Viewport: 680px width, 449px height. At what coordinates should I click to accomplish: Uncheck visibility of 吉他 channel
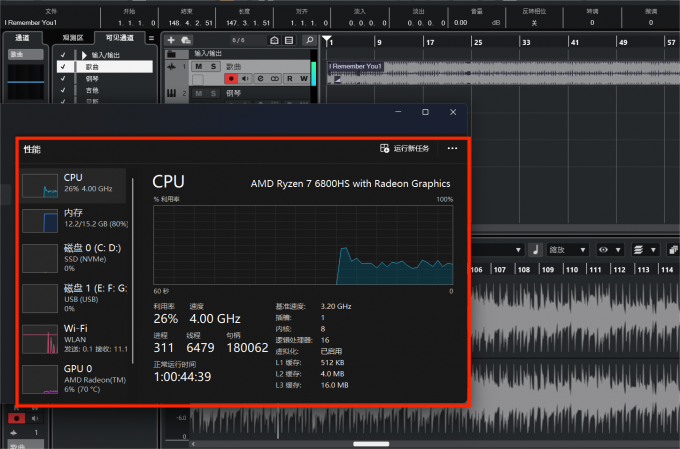63,90
